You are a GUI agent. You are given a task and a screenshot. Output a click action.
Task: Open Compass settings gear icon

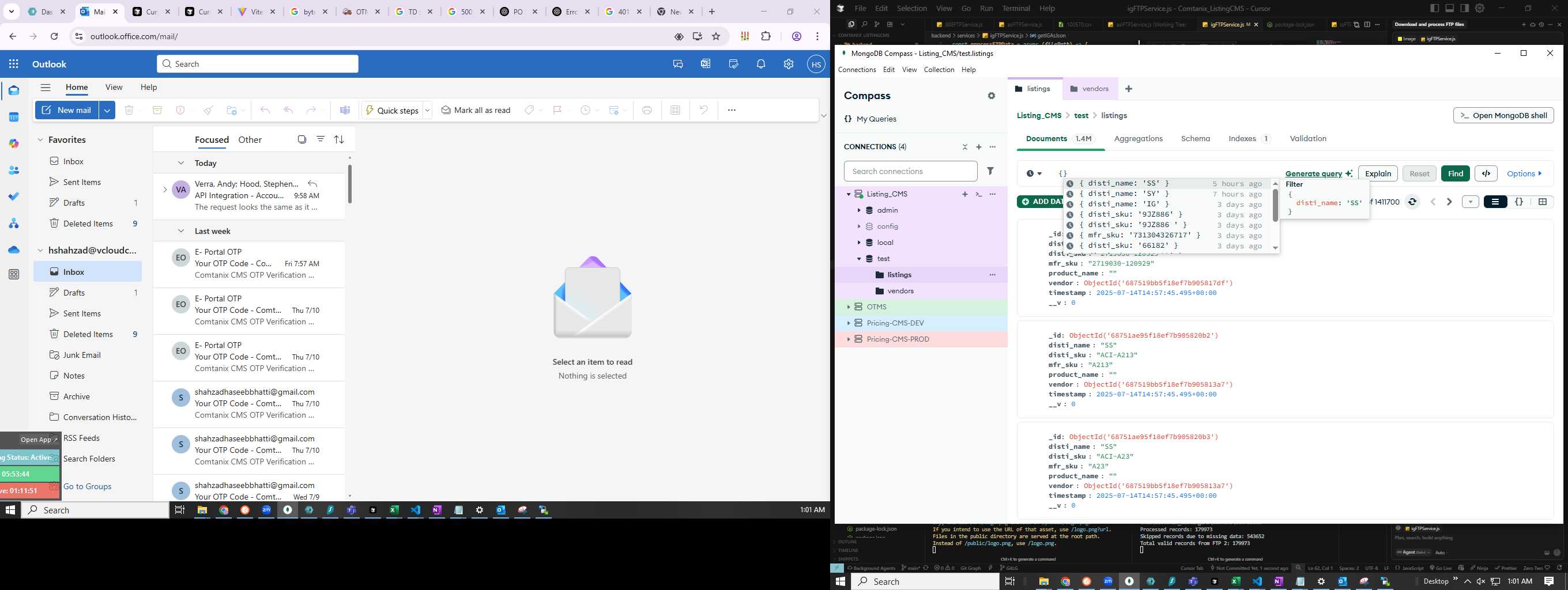(x=992, y=96)
